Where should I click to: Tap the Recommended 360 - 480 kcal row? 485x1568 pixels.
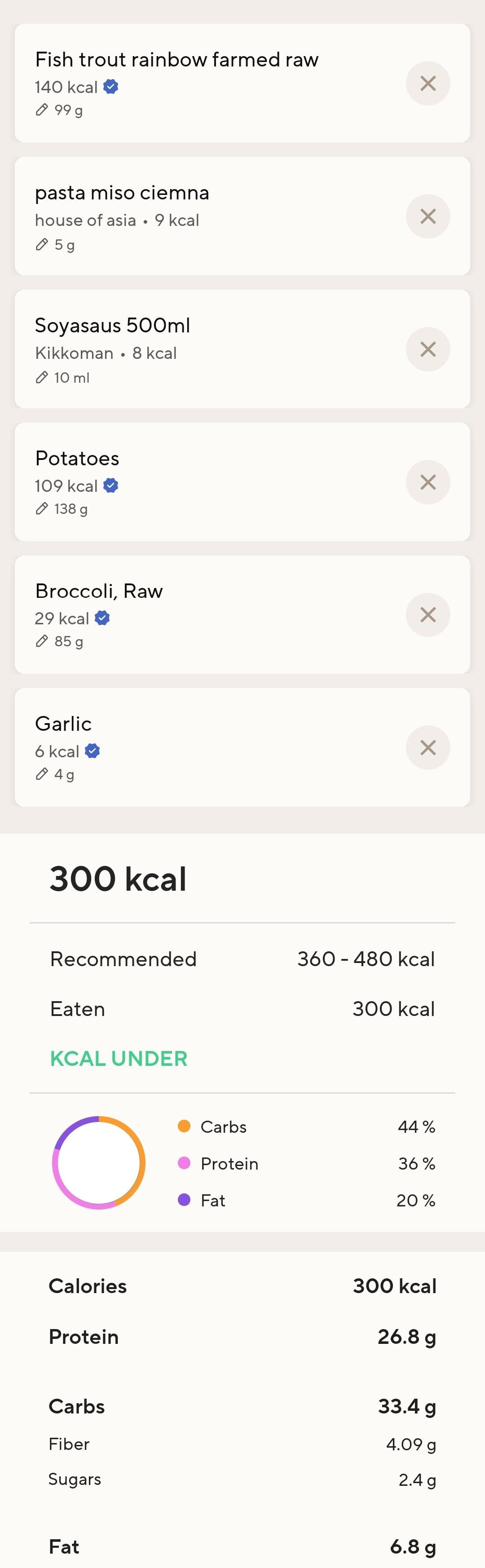[x=242, y=958]
